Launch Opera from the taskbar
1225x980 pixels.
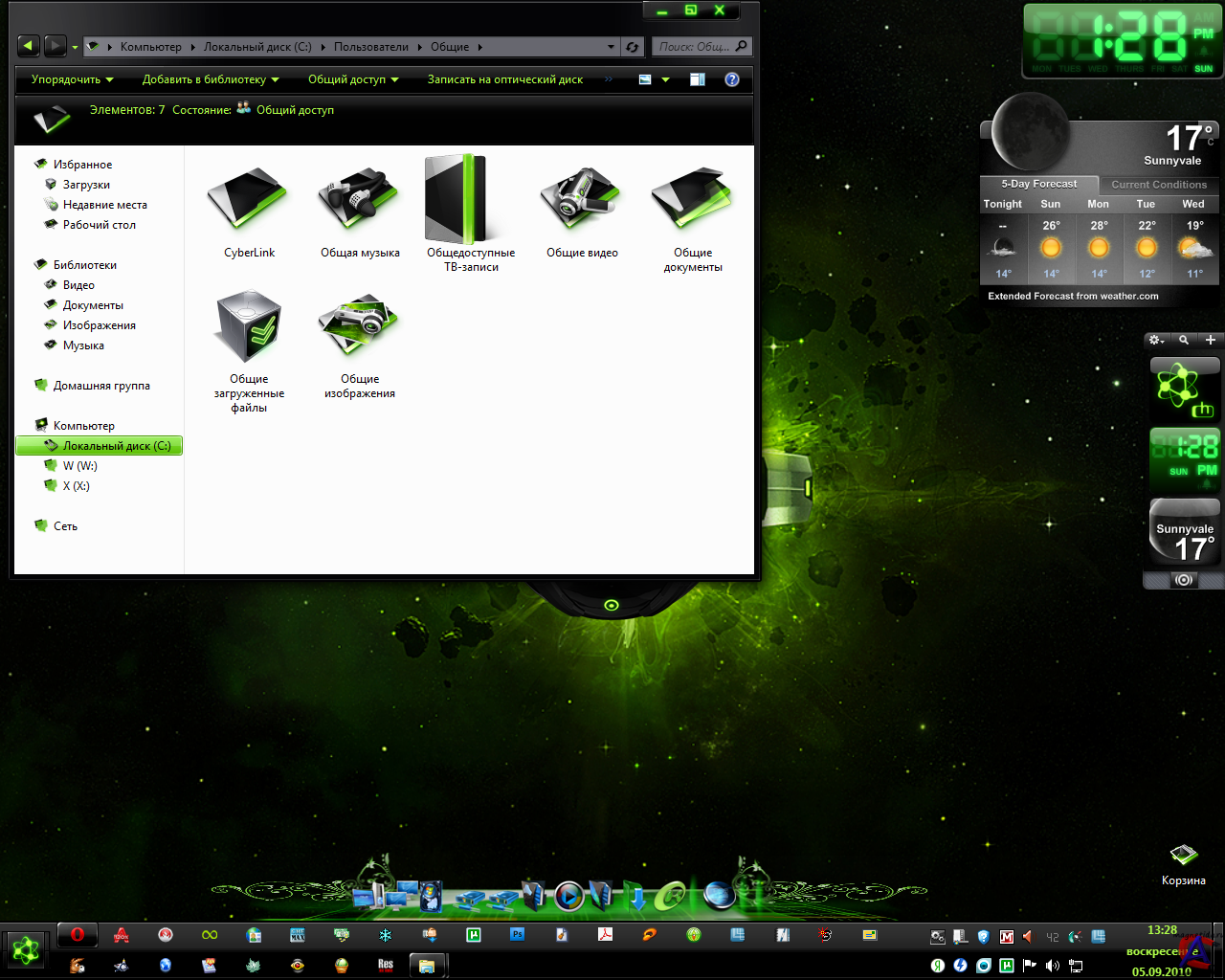[78, 935]
